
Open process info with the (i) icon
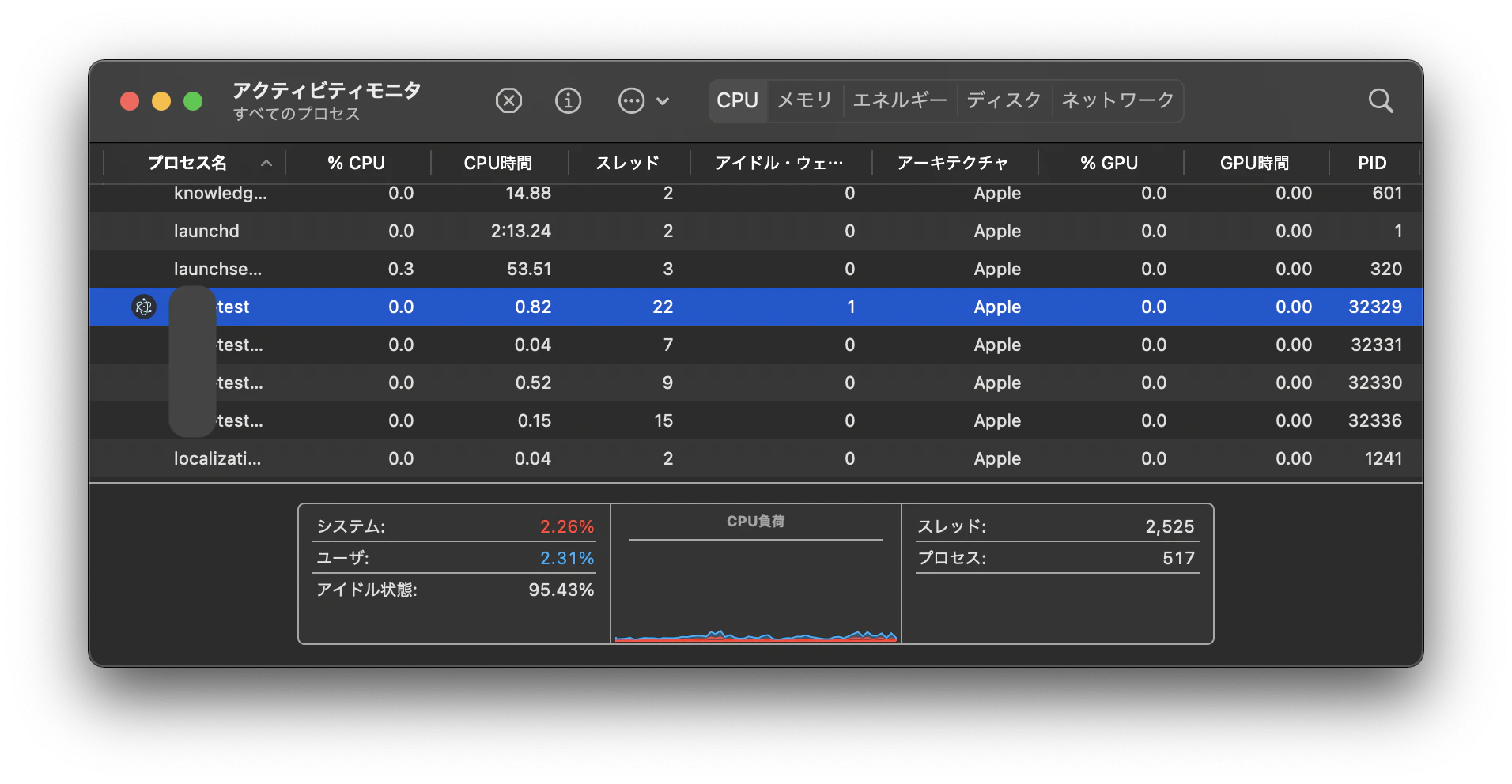pos(568,100)
